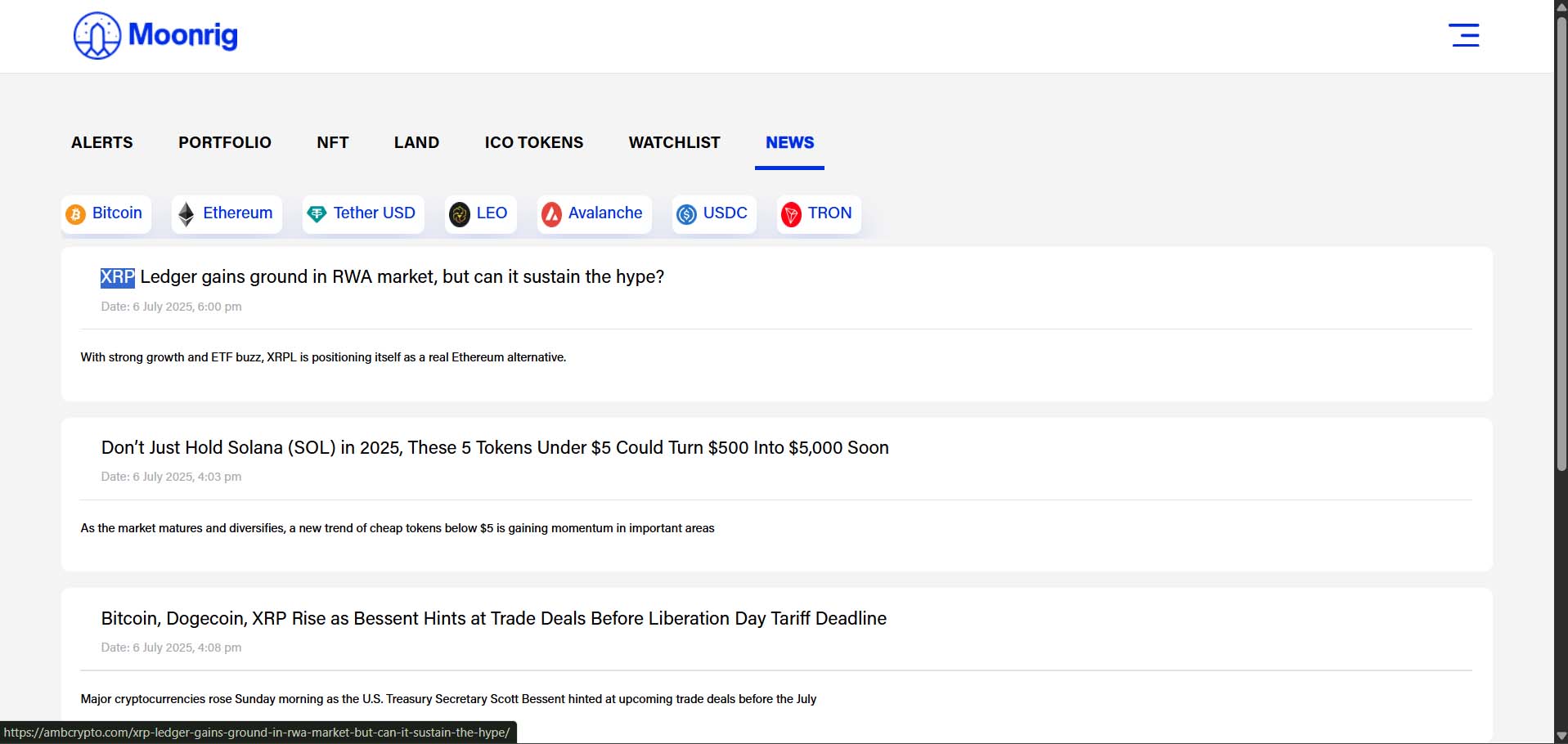Open the Don't Just Hold Solana article

point(495,448)
